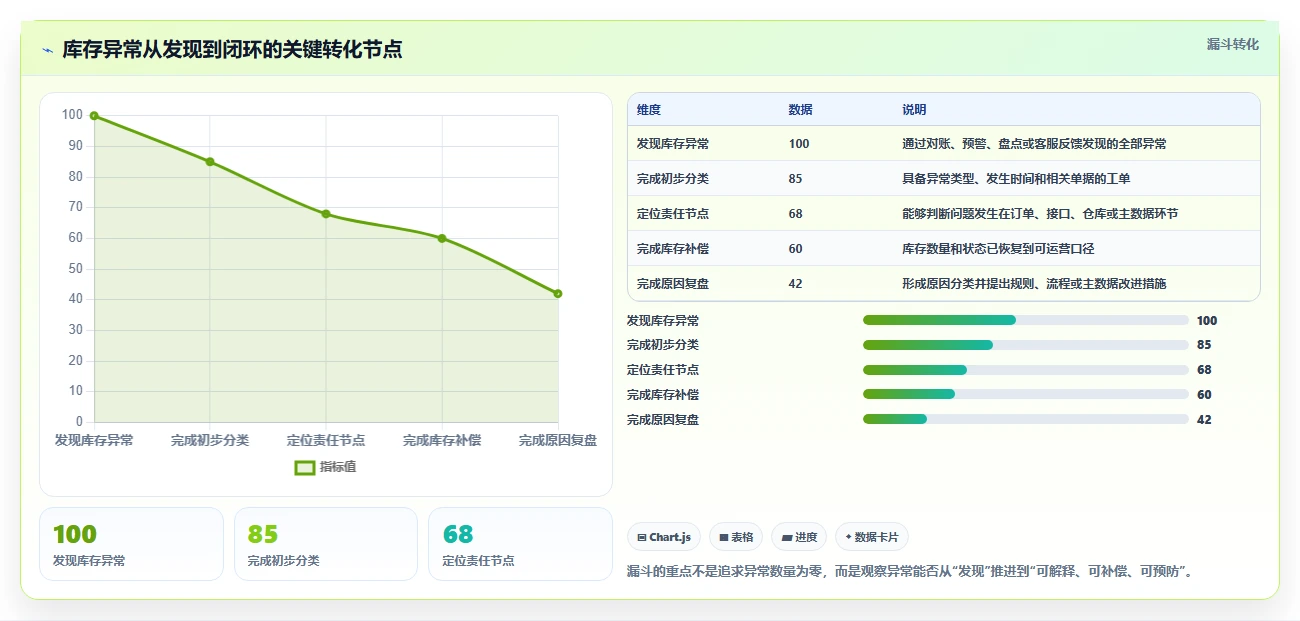Click the 指标值 legend text

point(338,467)
